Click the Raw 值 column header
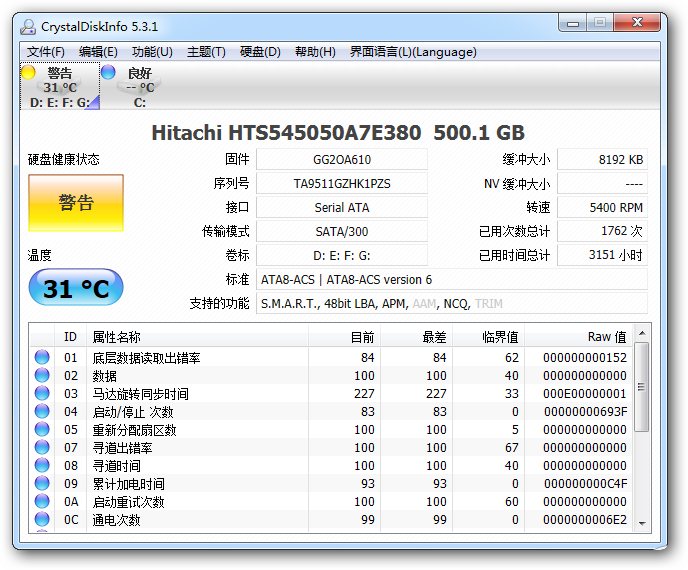688x570 pixels. (x=578, y=337)
